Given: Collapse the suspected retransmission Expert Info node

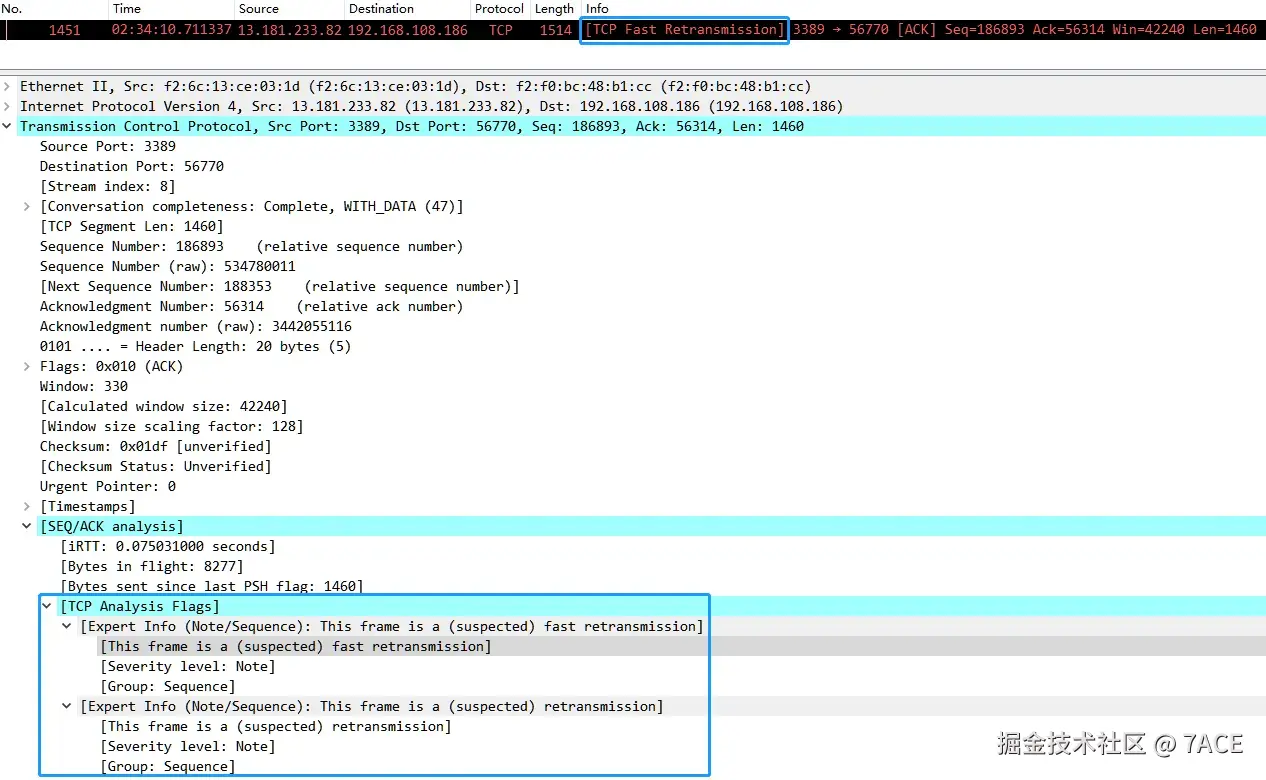Looking at the screenshot, I should point(68,707).
